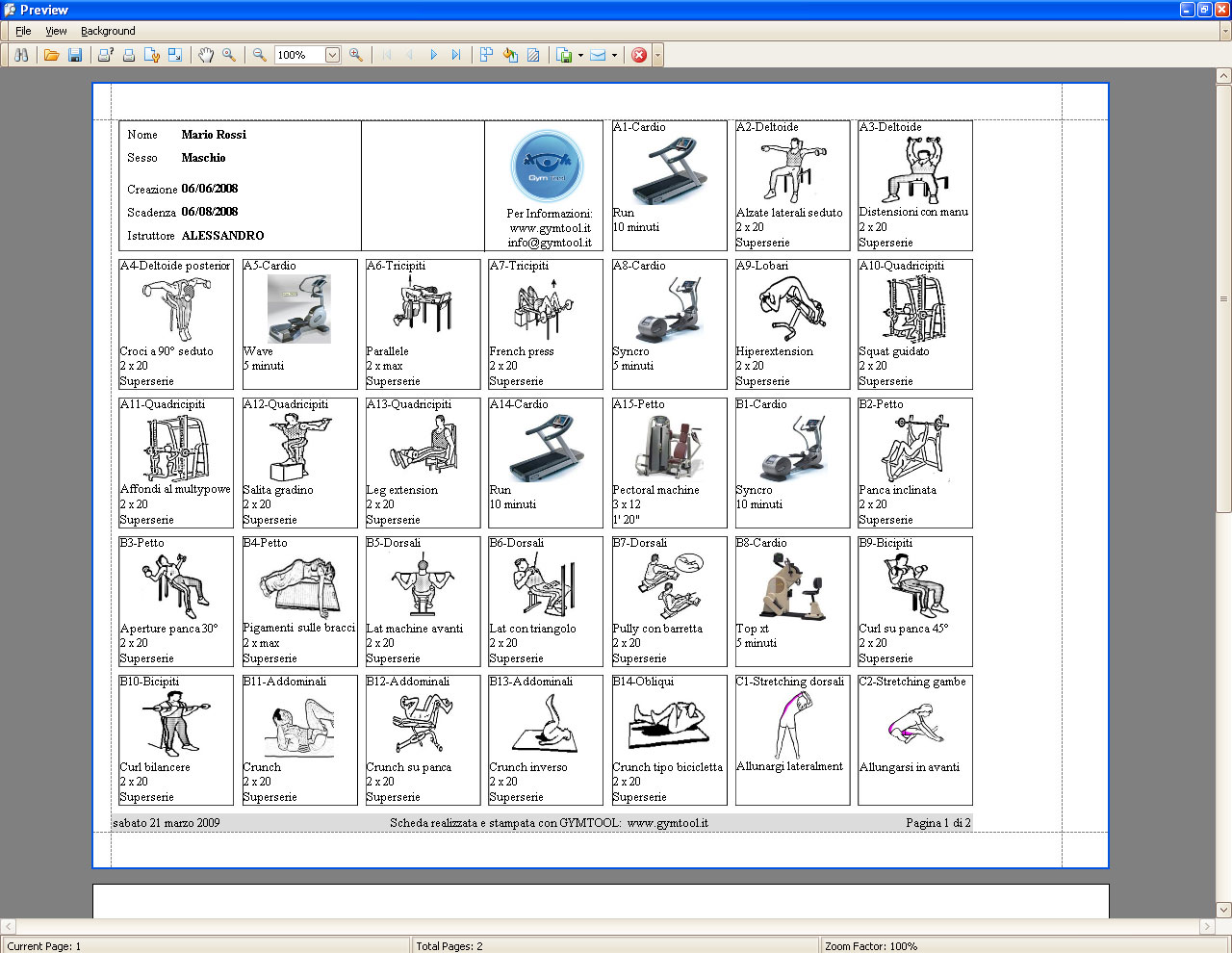Expand the Export document dropdown arrow
Viewport: 1232px width, 953px height.
tap(580, 55)
